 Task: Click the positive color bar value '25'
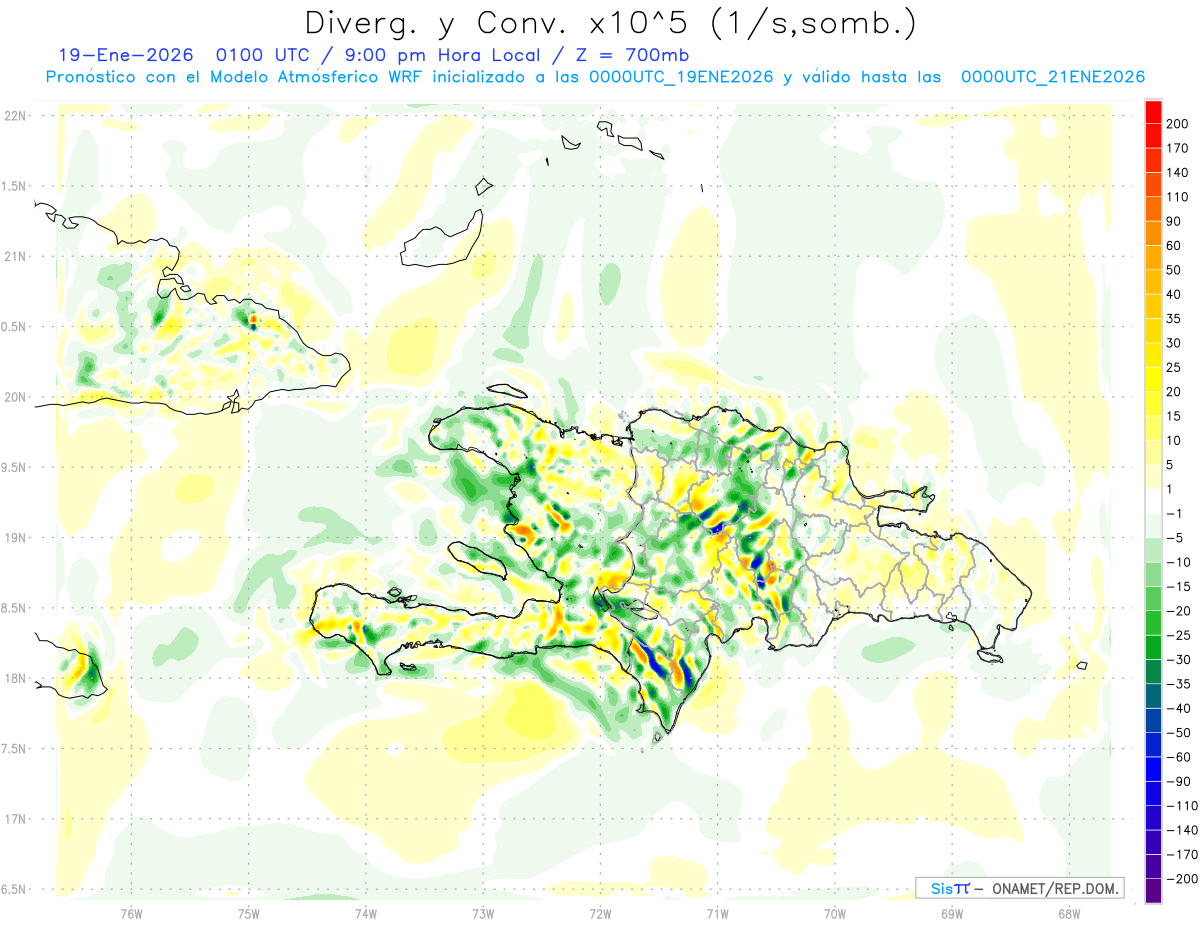pos(1174,368)
